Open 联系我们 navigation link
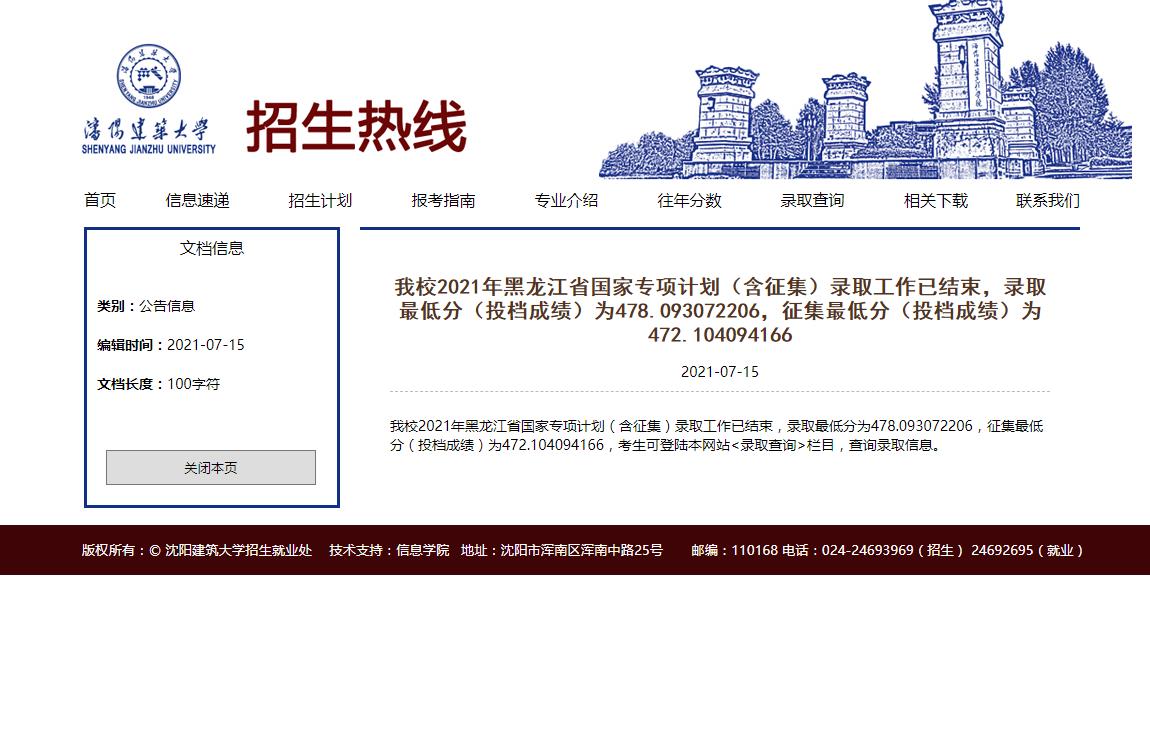 [x=1048, y=200]
